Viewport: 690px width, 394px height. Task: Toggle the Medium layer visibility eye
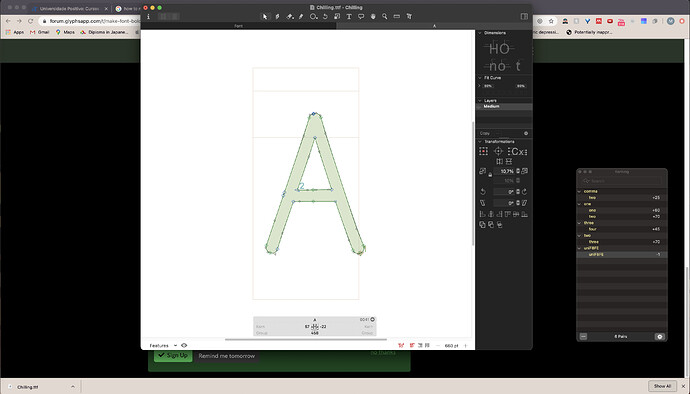480,107
